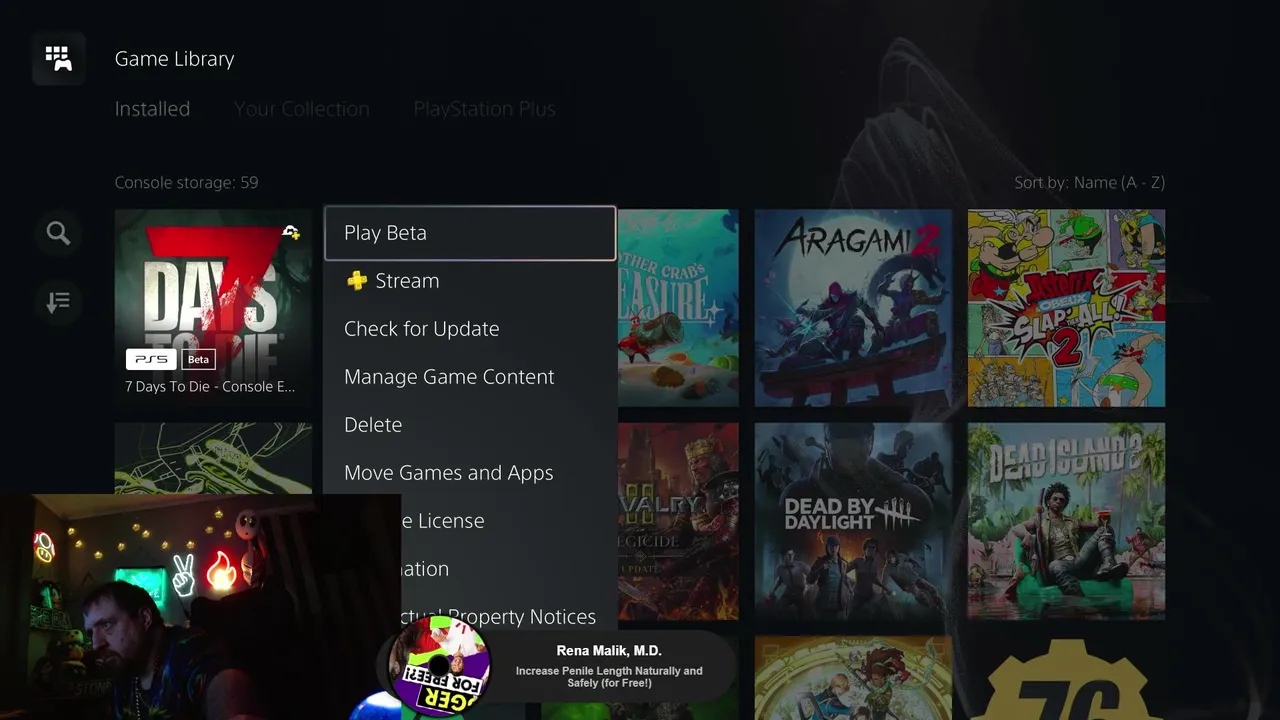Viewport: 1280px width, 720px height.
Task: Open the 7 Days To Die game tile
Action: click(x=213, y=307)
